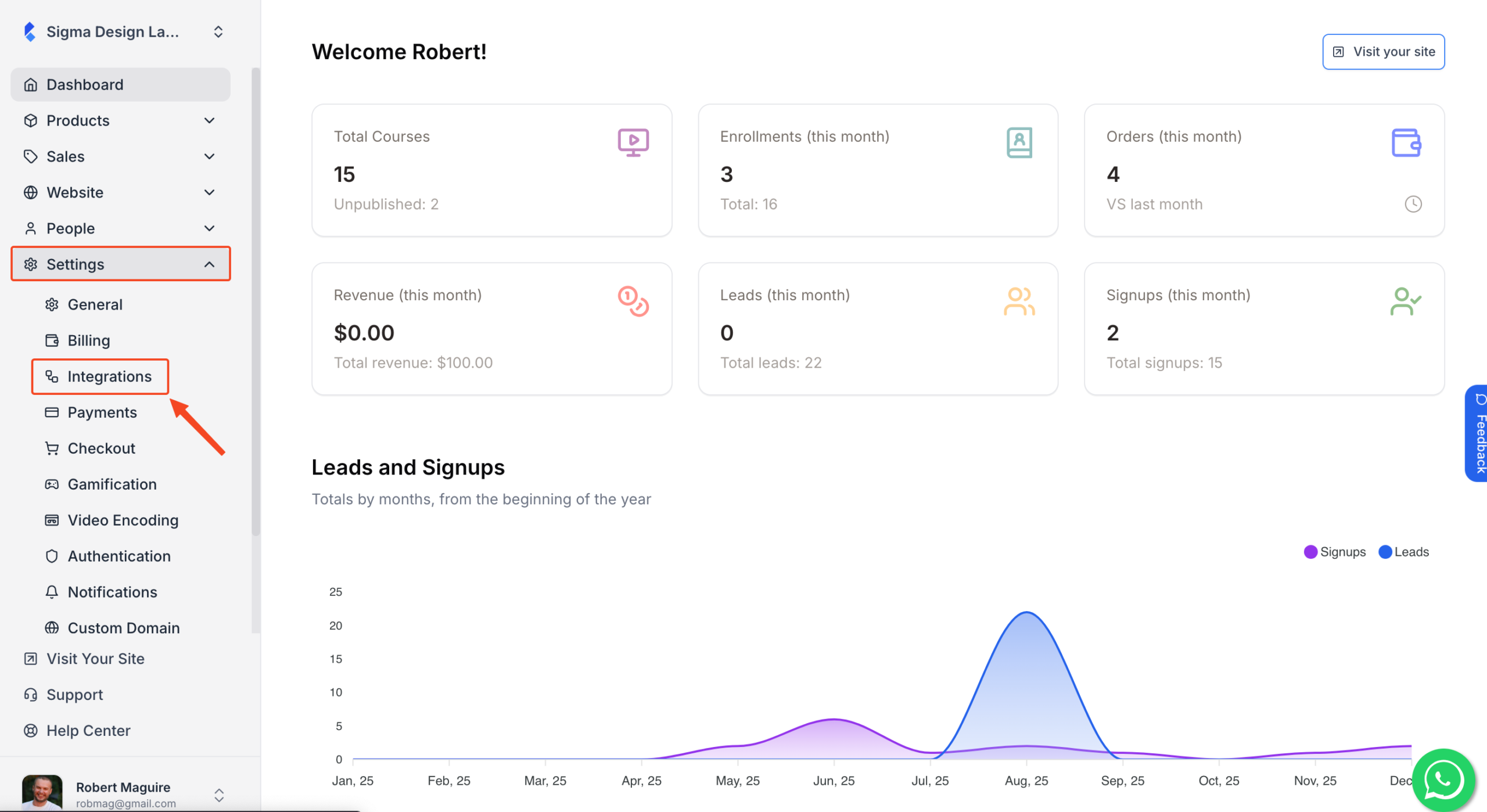Screen dimensions: 1487x812
Task: Click the Orders wallet icon
Action: click(x=1406, y=143)
